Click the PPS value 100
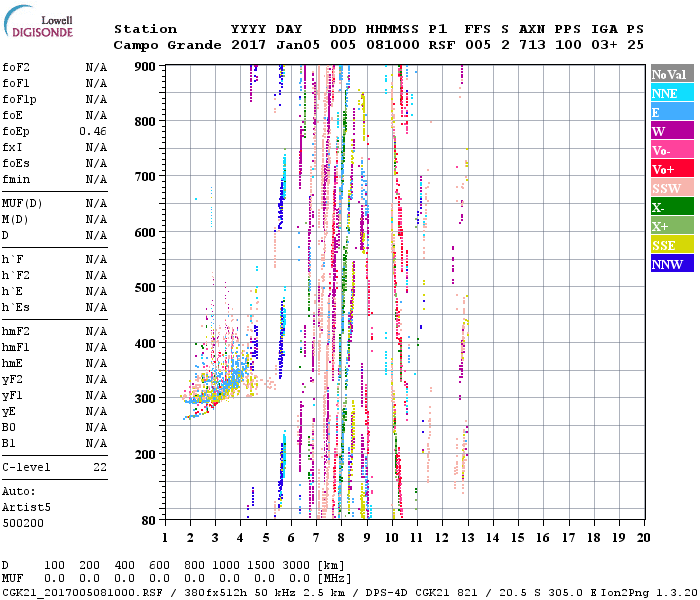Image resolution: width=700 pixels, height=600 pixels. [x=568, y=45]
